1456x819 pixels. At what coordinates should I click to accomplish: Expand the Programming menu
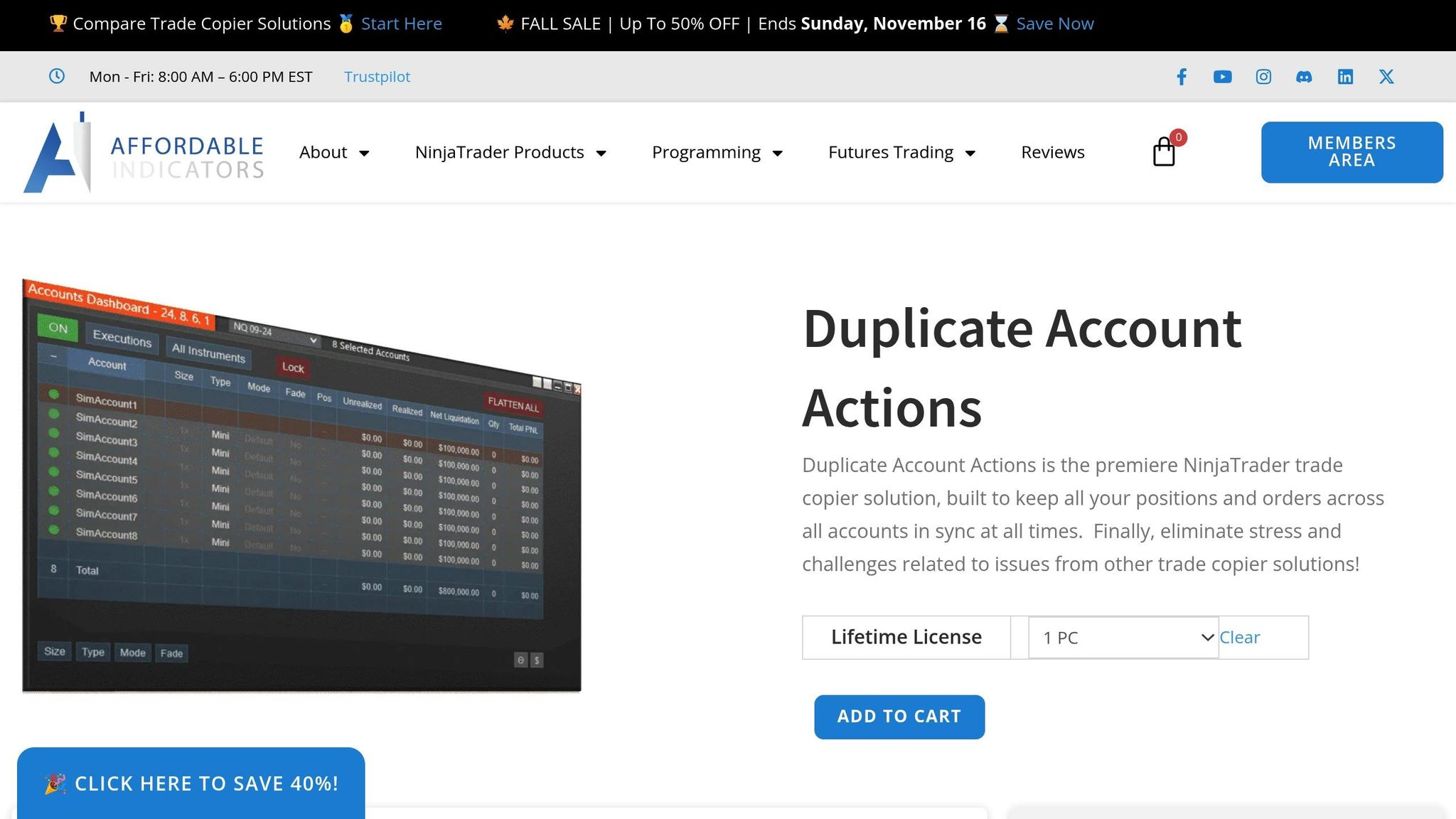tap(717, 152)
